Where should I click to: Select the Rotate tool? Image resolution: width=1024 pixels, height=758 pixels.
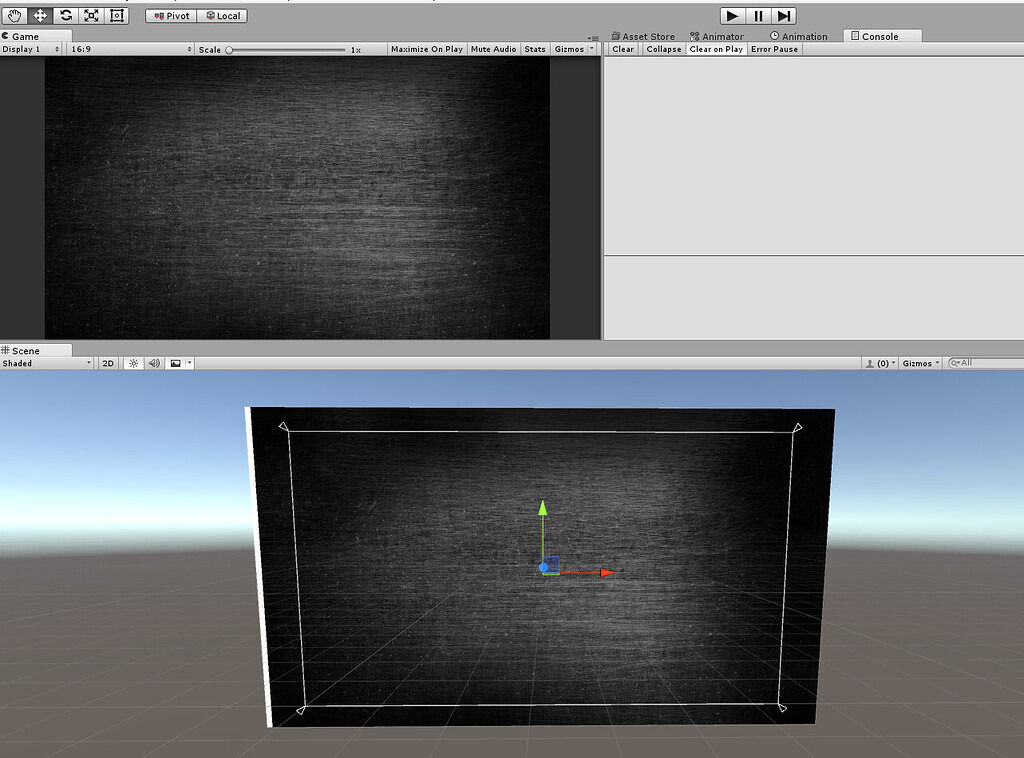(x=63, y=15)
